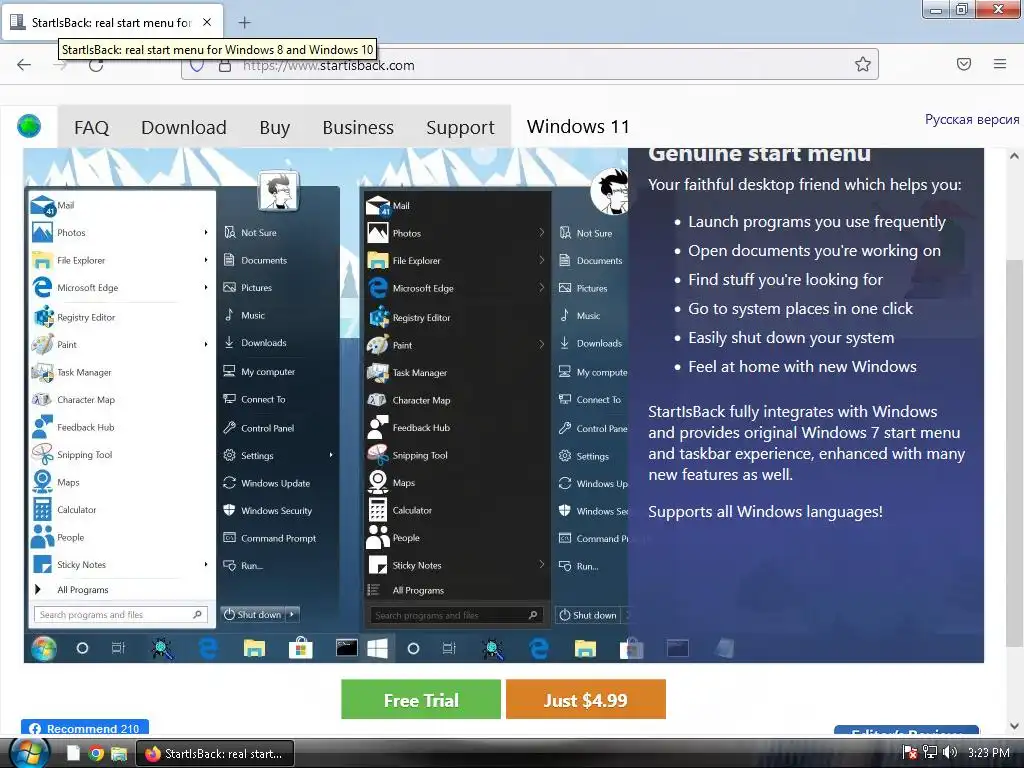Switch to the Windows 11 tab
1024x768 pixels.
tap(578, 126)
